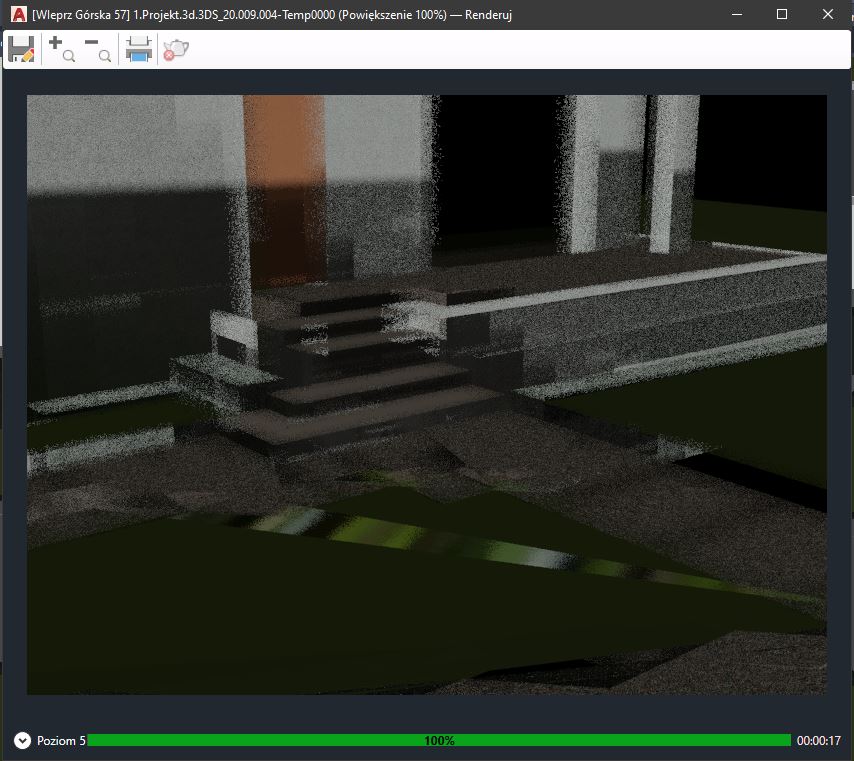The width and height of the screenshot is (854, 761).
Task: Click the 100% text on the progress bar
Action: (x=442, y=740)
